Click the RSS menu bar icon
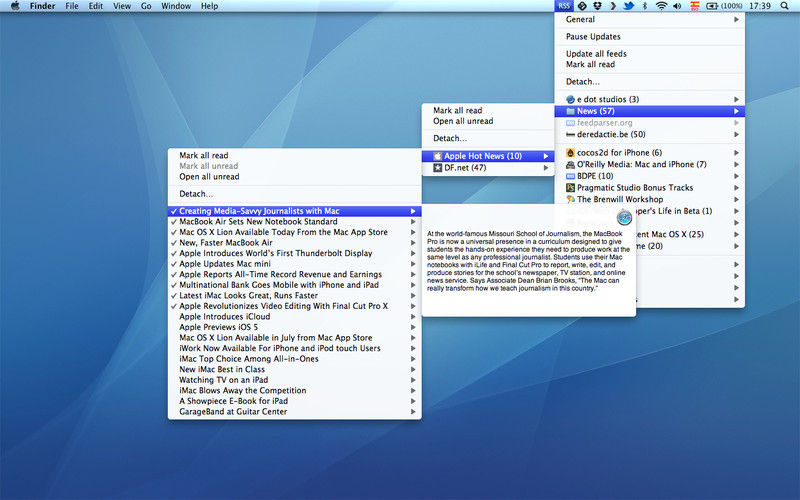Viewport: 800px width, 500px height. click(564, 6)
